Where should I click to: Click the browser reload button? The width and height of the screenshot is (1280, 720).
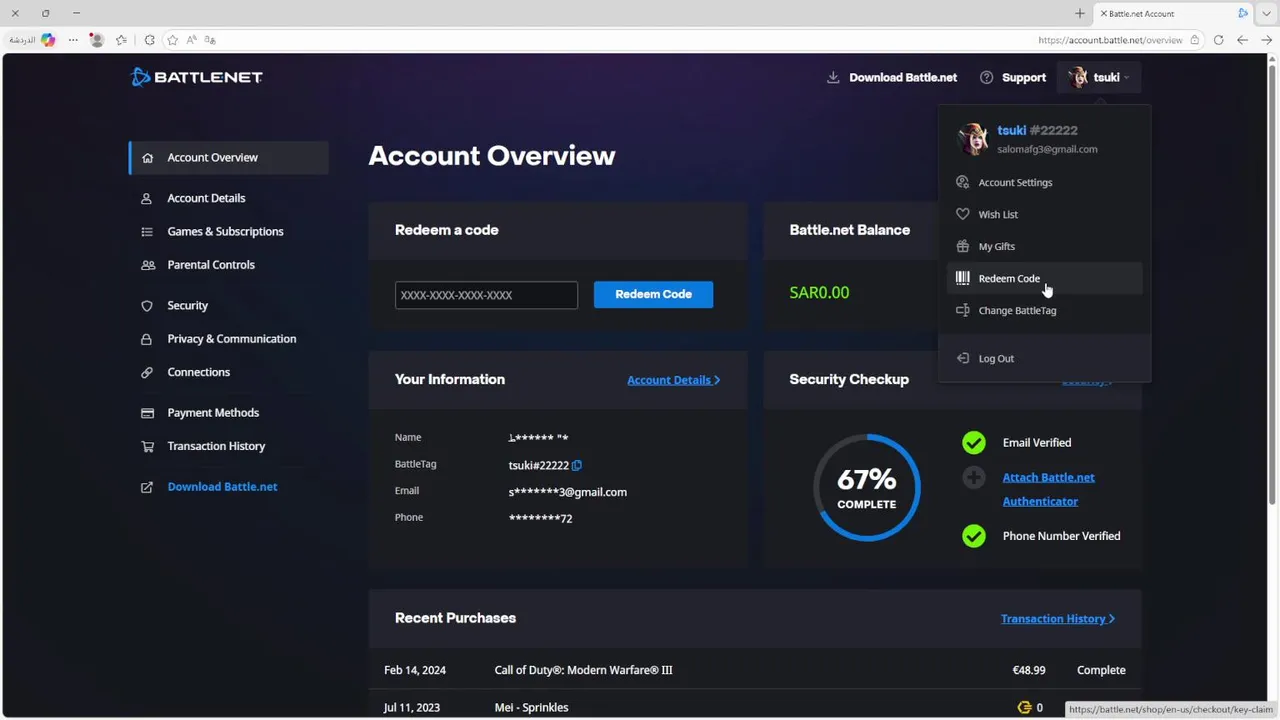tap(1218, 40)
